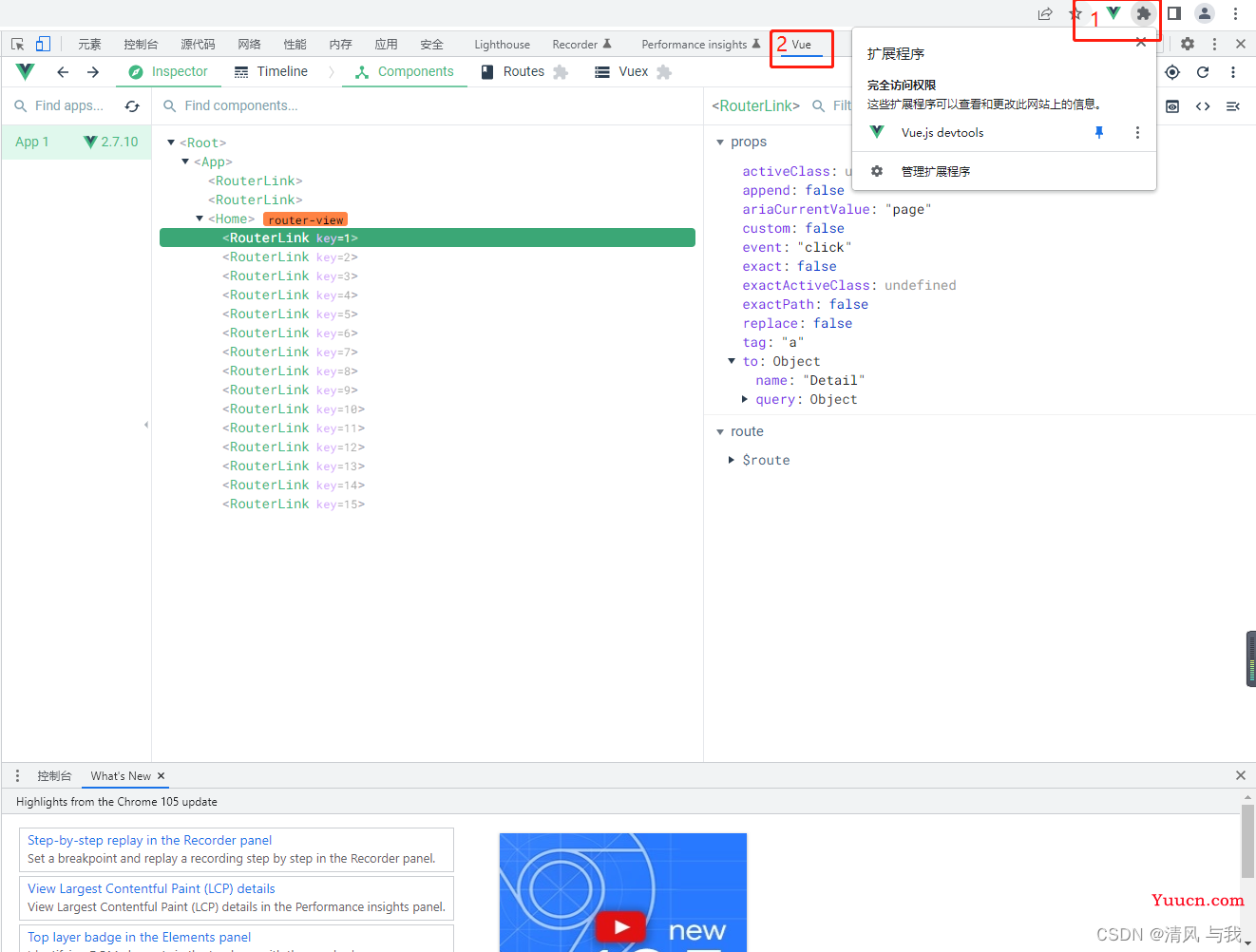Viewport: 1256px width, 952px height.
Task: Collapse the props section
Action: [x=720, y=143]
